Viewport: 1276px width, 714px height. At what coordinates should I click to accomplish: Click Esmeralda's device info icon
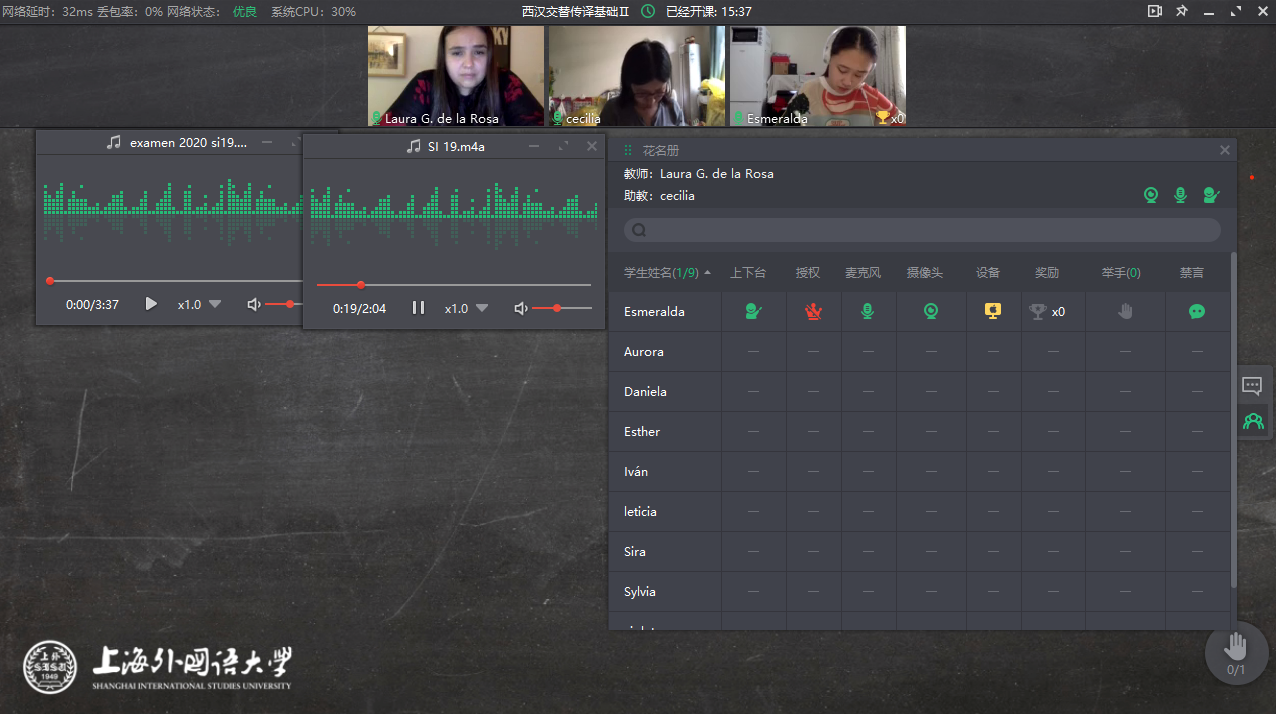(992, 312)
